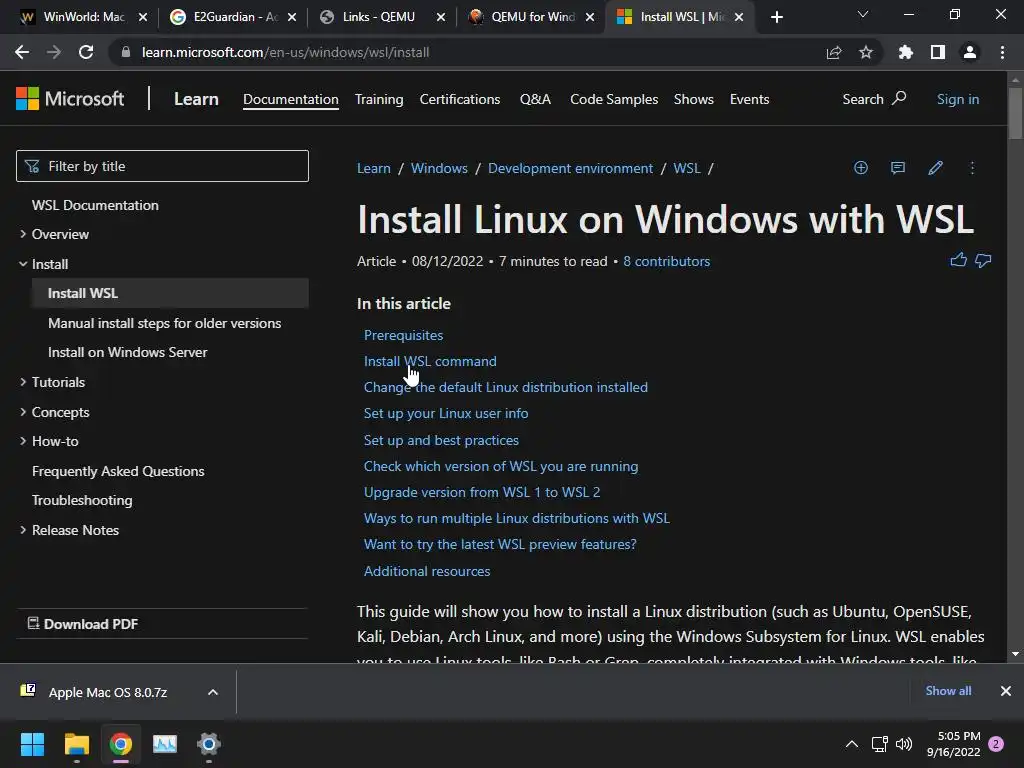Click Show all downloads

point(948,690)
